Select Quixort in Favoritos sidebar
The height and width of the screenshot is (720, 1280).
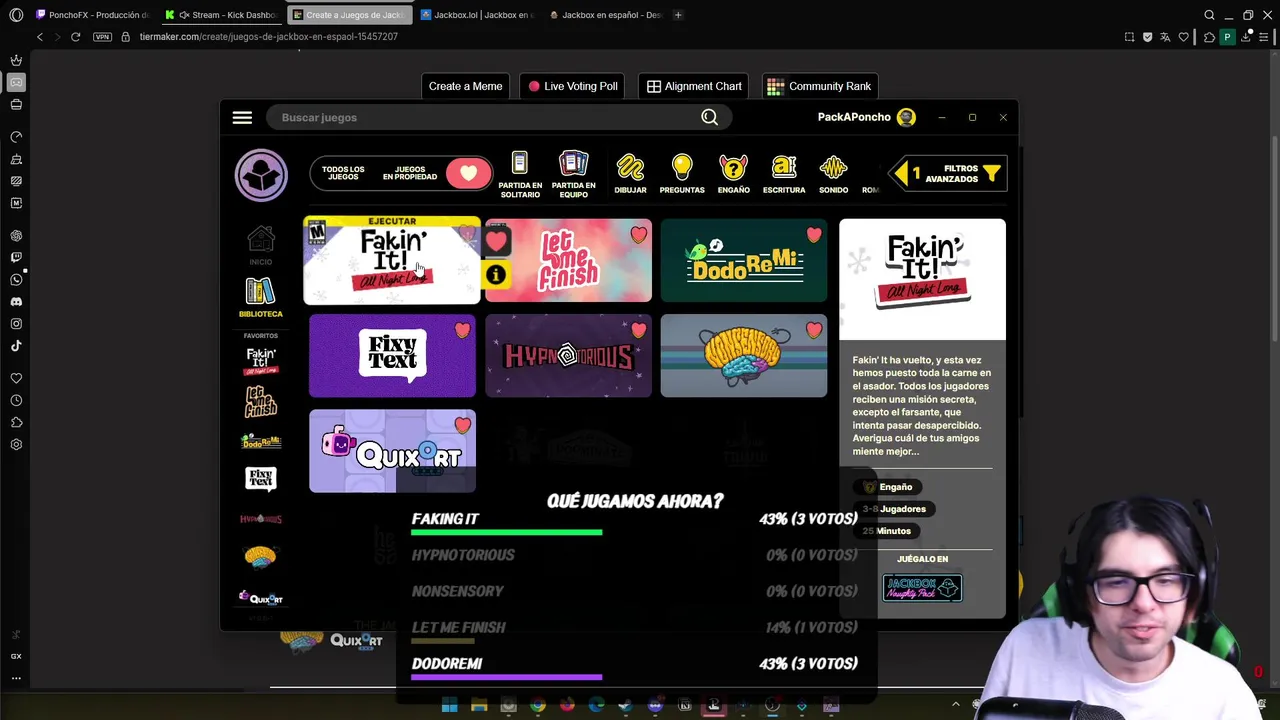tap(261, 598)
